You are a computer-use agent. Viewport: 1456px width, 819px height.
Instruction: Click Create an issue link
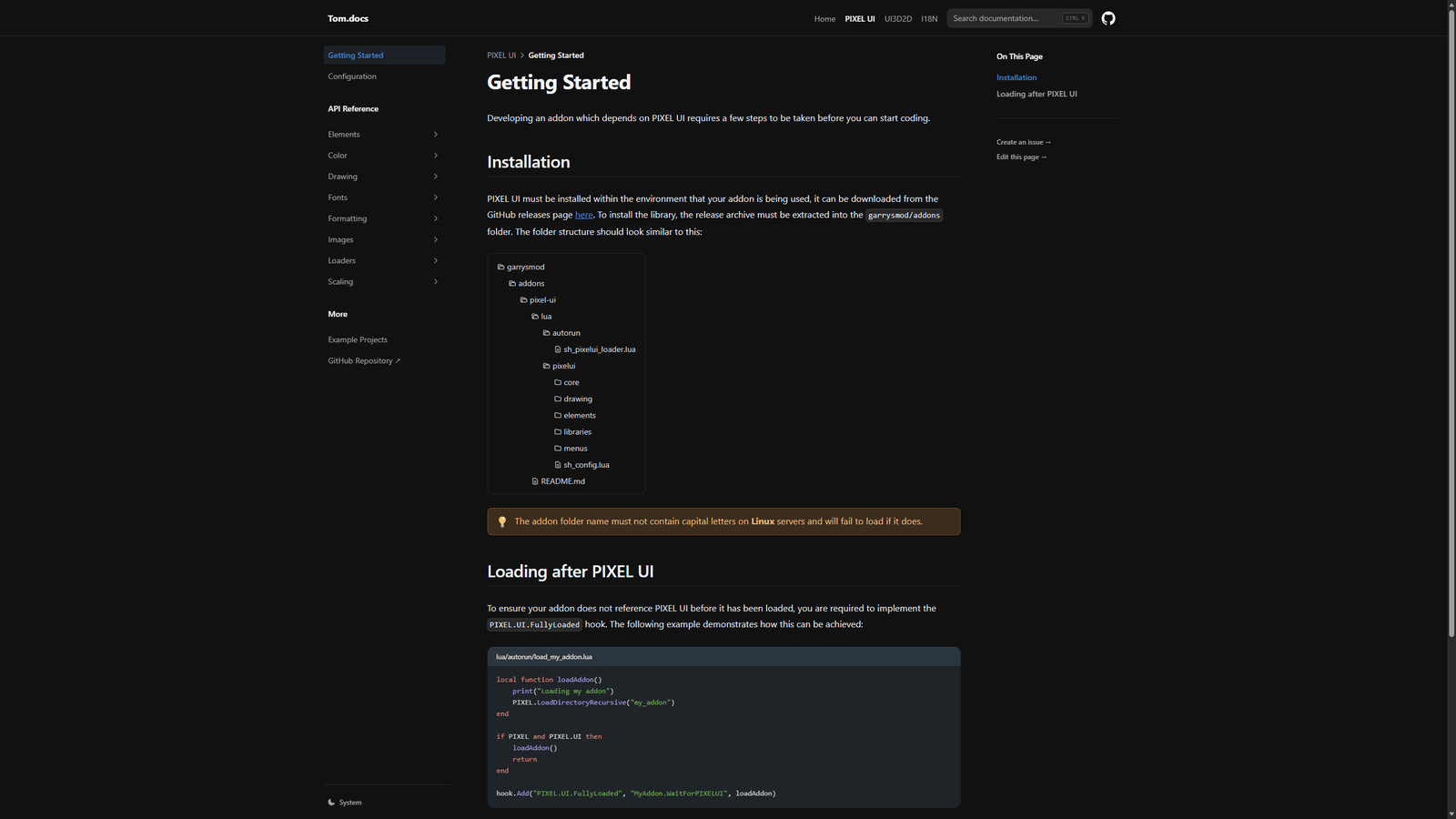pos(1024,142)
